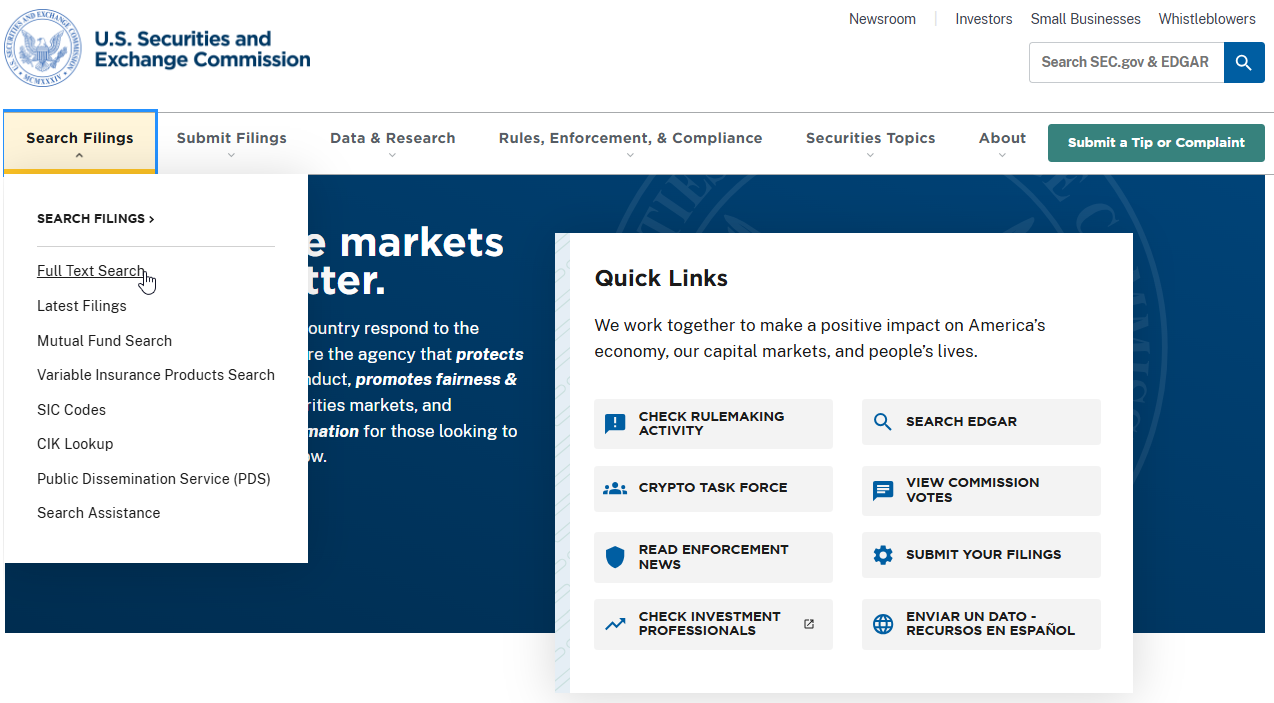1274x703 pixels.
Task: Click the Crypto Task Force people icon
Action: click(x=614, y=488)
